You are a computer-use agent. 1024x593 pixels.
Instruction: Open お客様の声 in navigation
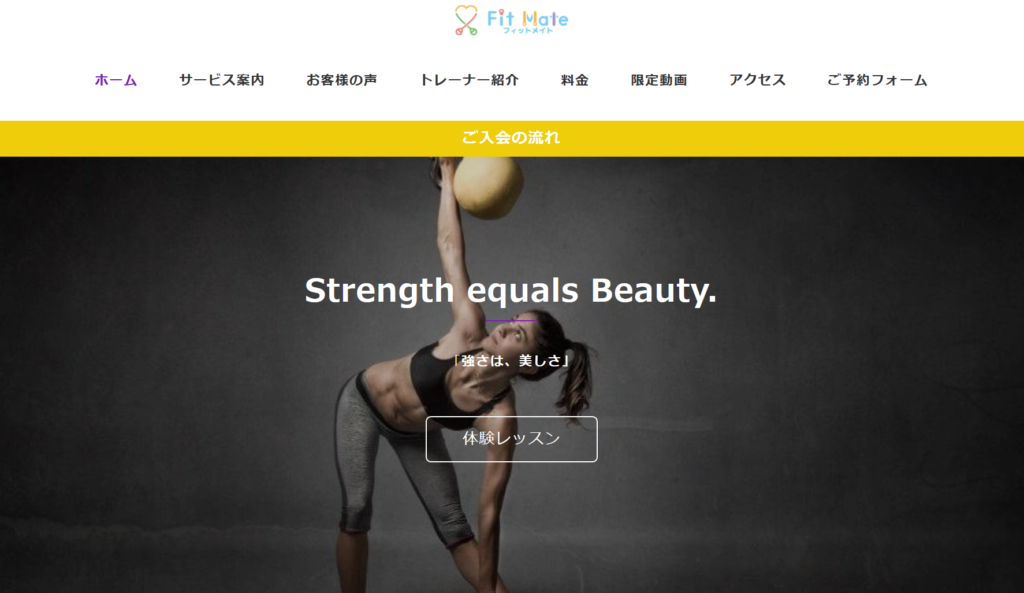click(x=342, y=80)
